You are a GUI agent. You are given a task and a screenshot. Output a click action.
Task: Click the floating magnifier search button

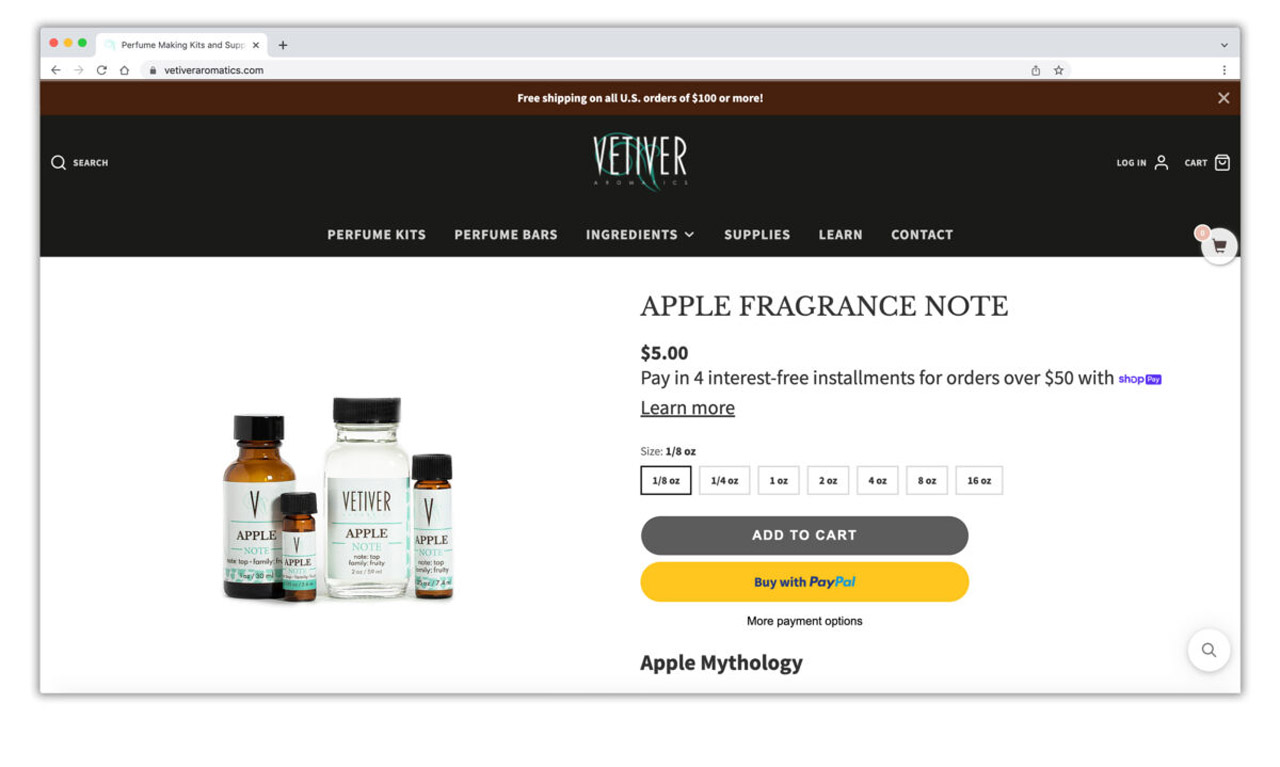pyautogui.click(x=1209, y=650)
